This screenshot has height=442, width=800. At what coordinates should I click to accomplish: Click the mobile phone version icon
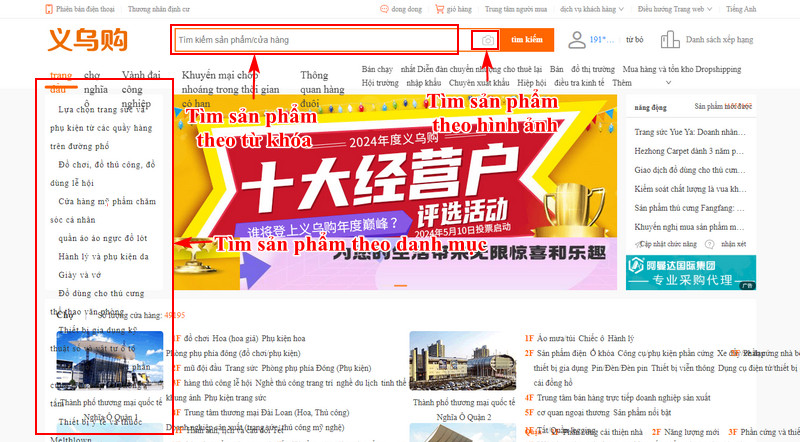pyautogui.click(x=49, y=9)
